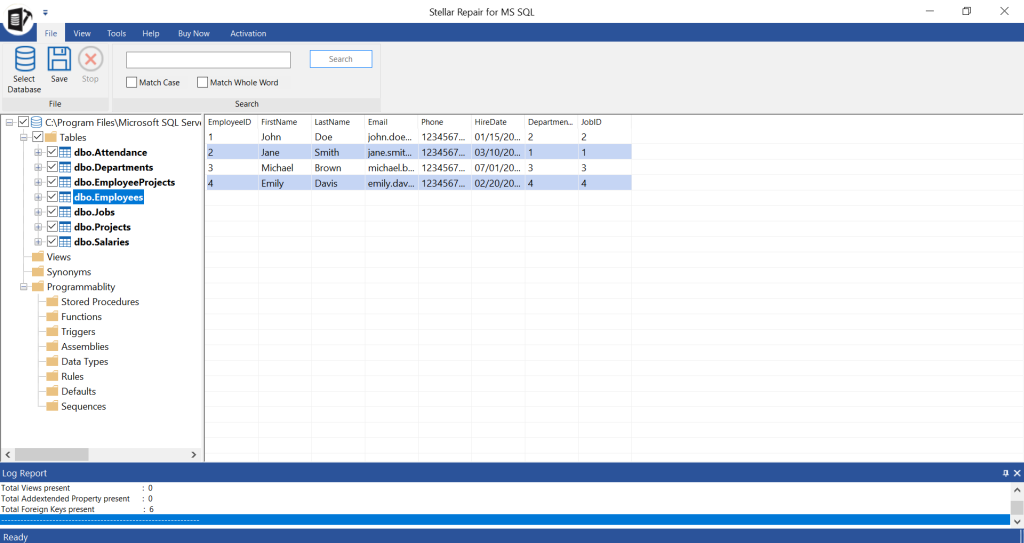Click the Stop icon in toolbar
This screenshot has height=543, width=1024.
coord(90,59)
